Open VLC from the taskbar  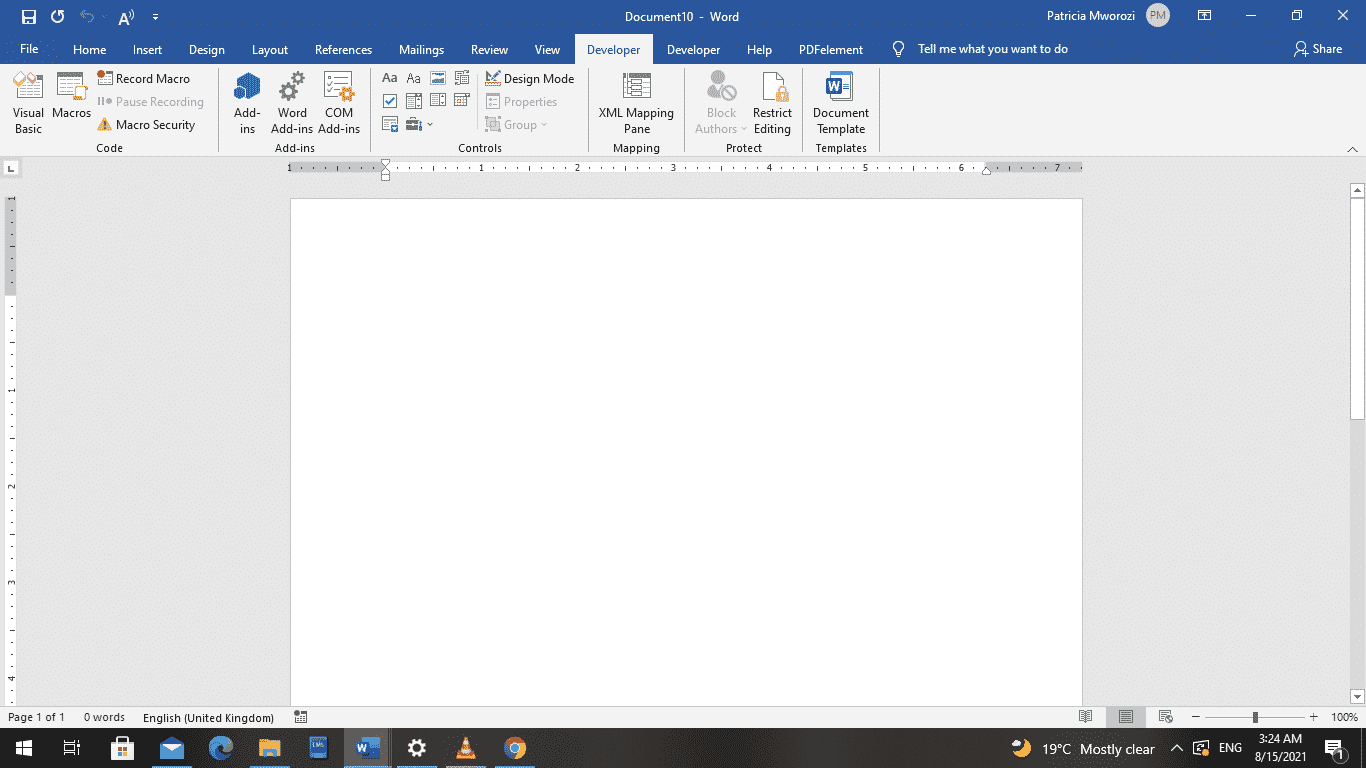(465, 748)
